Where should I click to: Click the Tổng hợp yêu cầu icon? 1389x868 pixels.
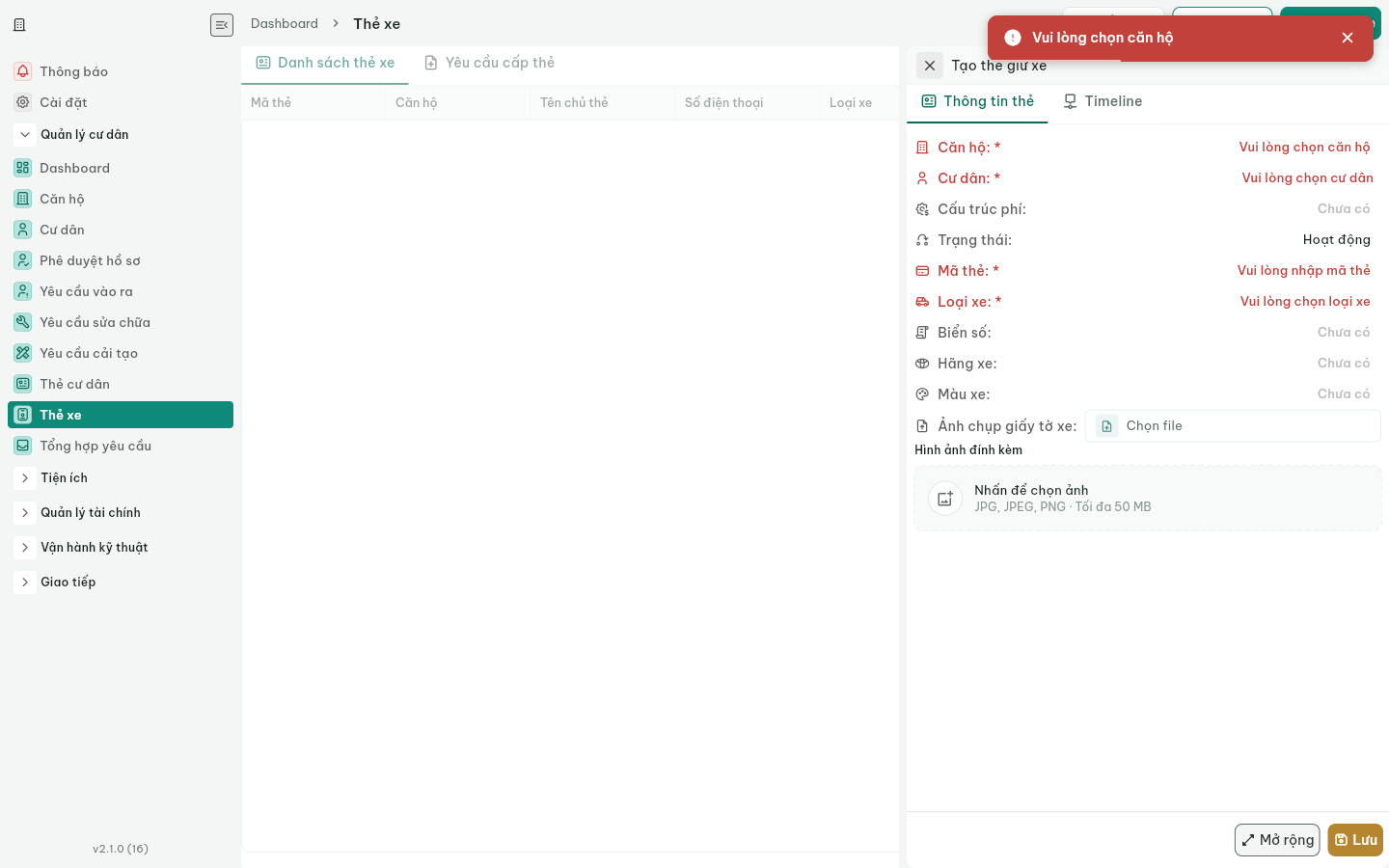(x=23, y=446)
